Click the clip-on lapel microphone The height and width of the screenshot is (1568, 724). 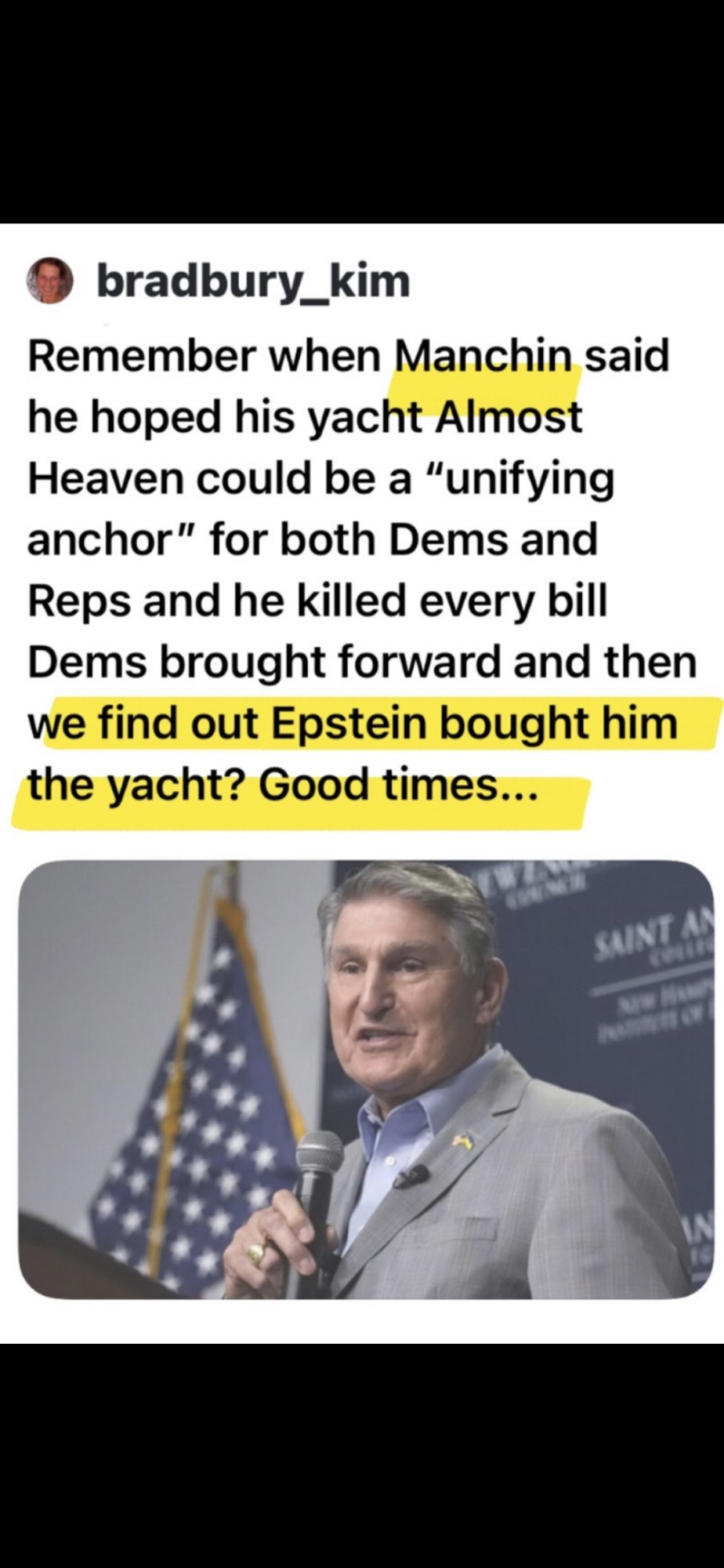[411, 1176]
